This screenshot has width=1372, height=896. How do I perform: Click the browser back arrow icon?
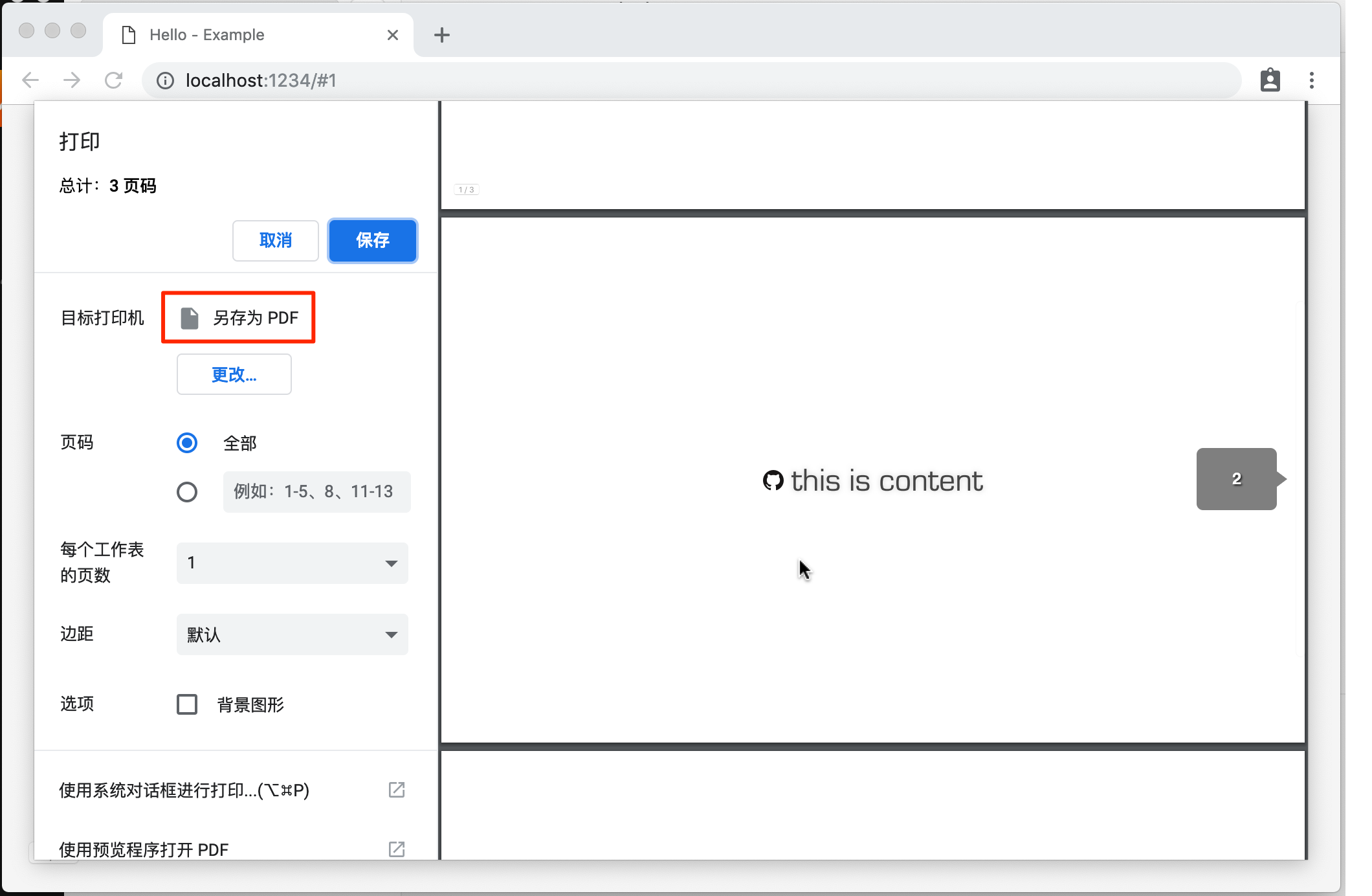click(30, 80)
